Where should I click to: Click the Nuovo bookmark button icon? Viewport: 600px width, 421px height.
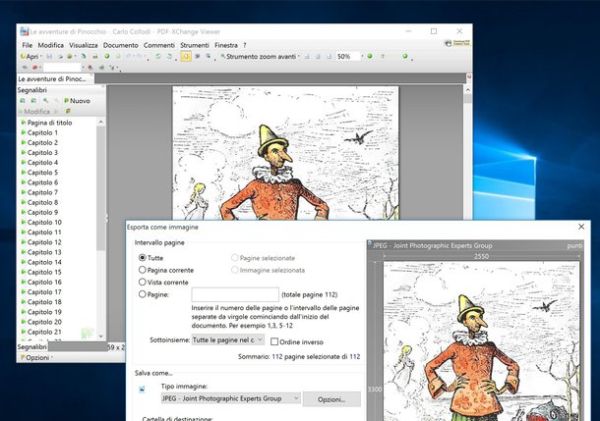pos(68,101)
